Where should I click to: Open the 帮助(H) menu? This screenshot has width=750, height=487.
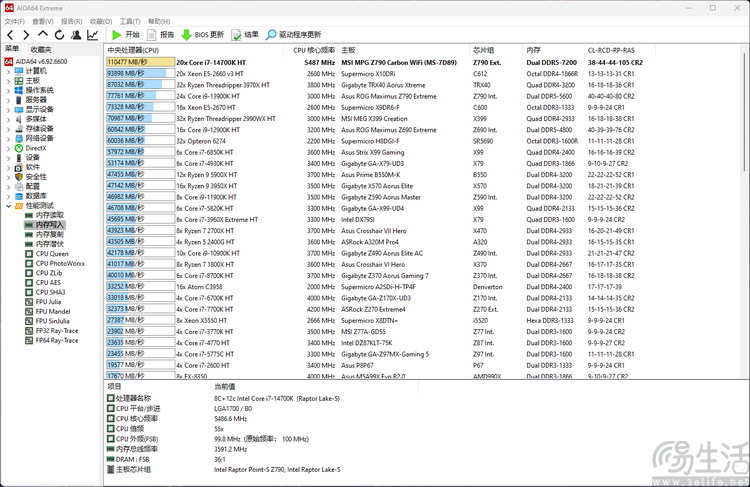pos(159,22)
